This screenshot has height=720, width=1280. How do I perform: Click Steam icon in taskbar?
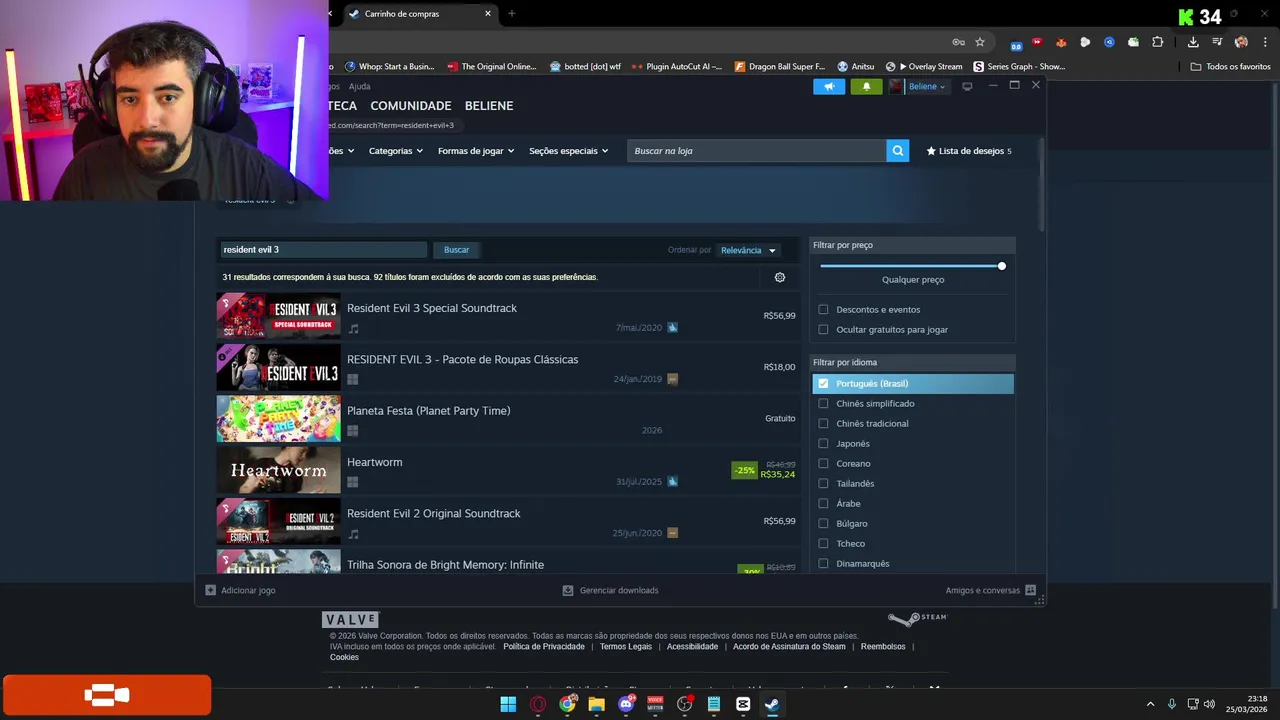click(772, 704)
